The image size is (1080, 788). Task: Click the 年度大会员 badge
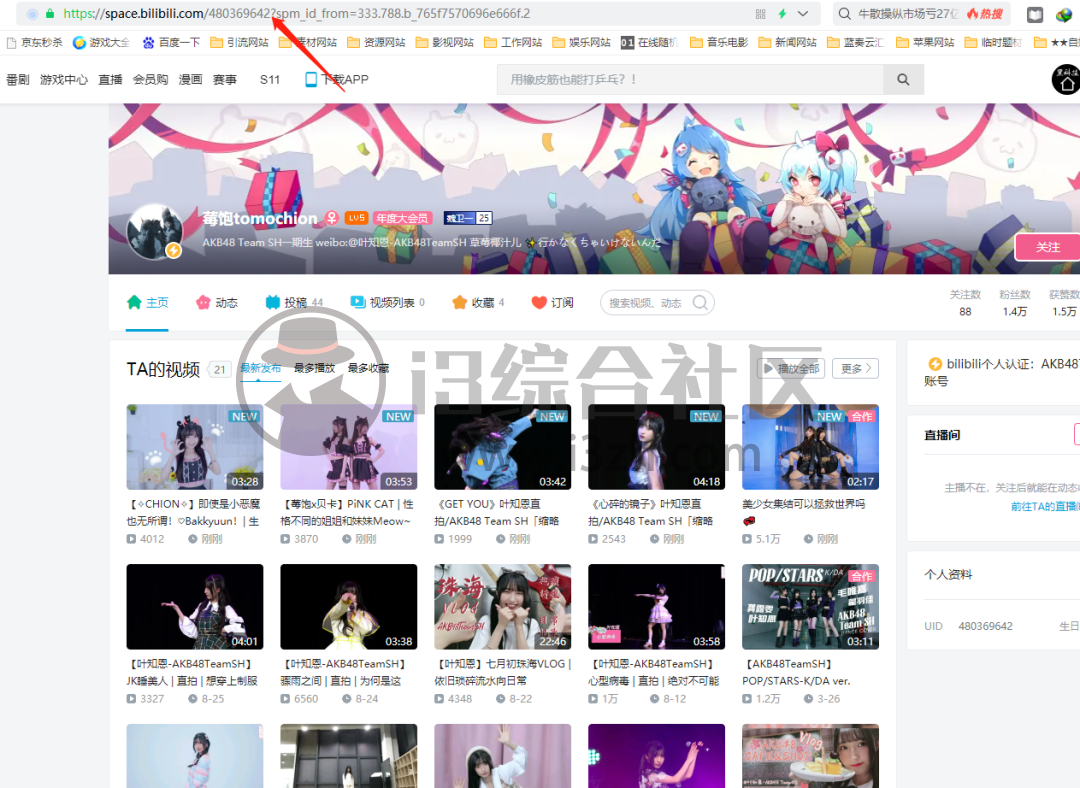pyautogui.click(x=402, y=218)
